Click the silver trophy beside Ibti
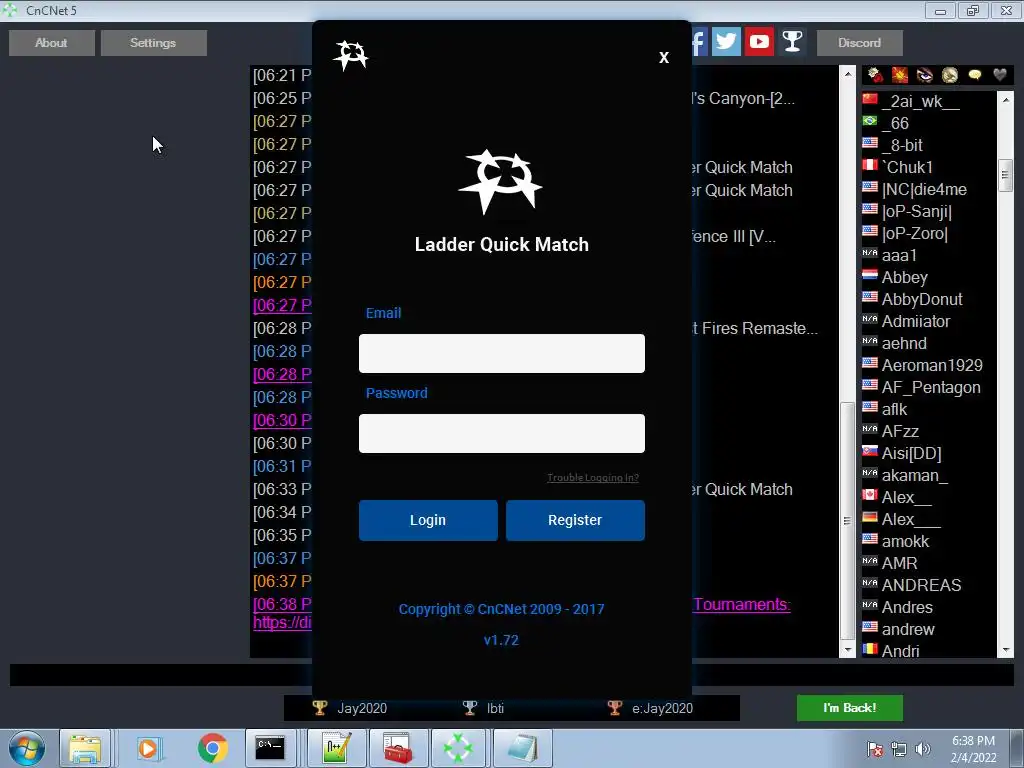The height and width of the screenshot is (768, 1024). 470,708
